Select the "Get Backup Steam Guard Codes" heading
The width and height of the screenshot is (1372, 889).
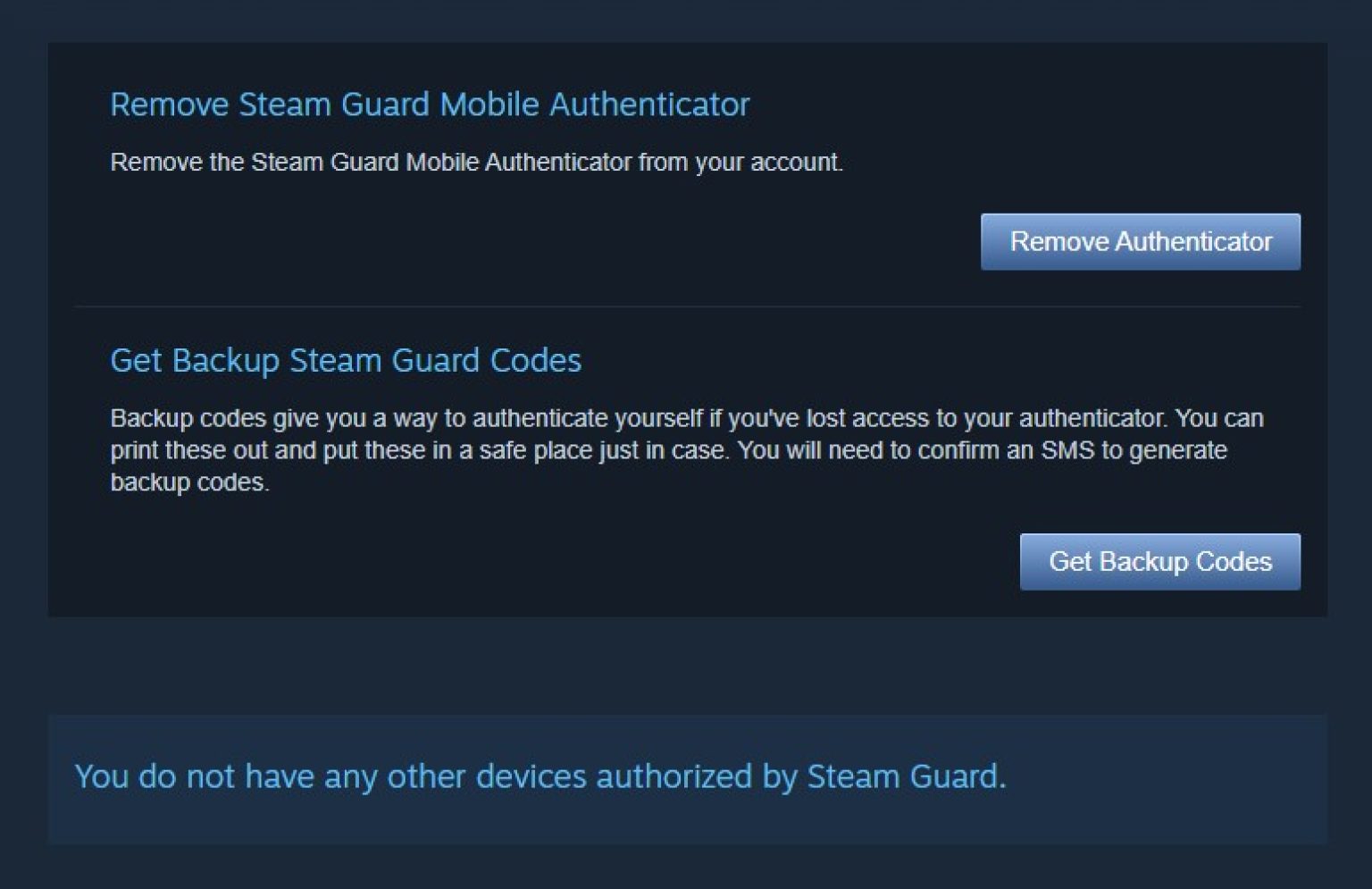click(346, 360)
